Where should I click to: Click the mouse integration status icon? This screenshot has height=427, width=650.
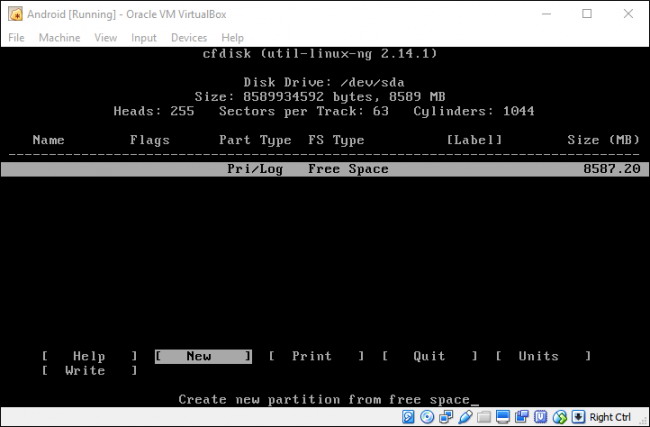(561, 417)
